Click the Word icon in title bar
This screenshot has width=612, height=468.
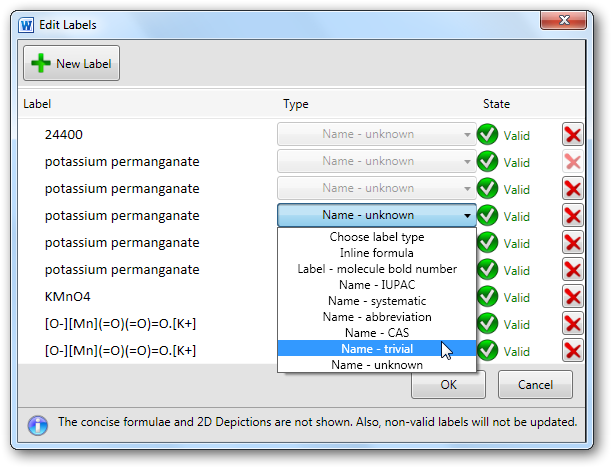(x=26, y=25)
